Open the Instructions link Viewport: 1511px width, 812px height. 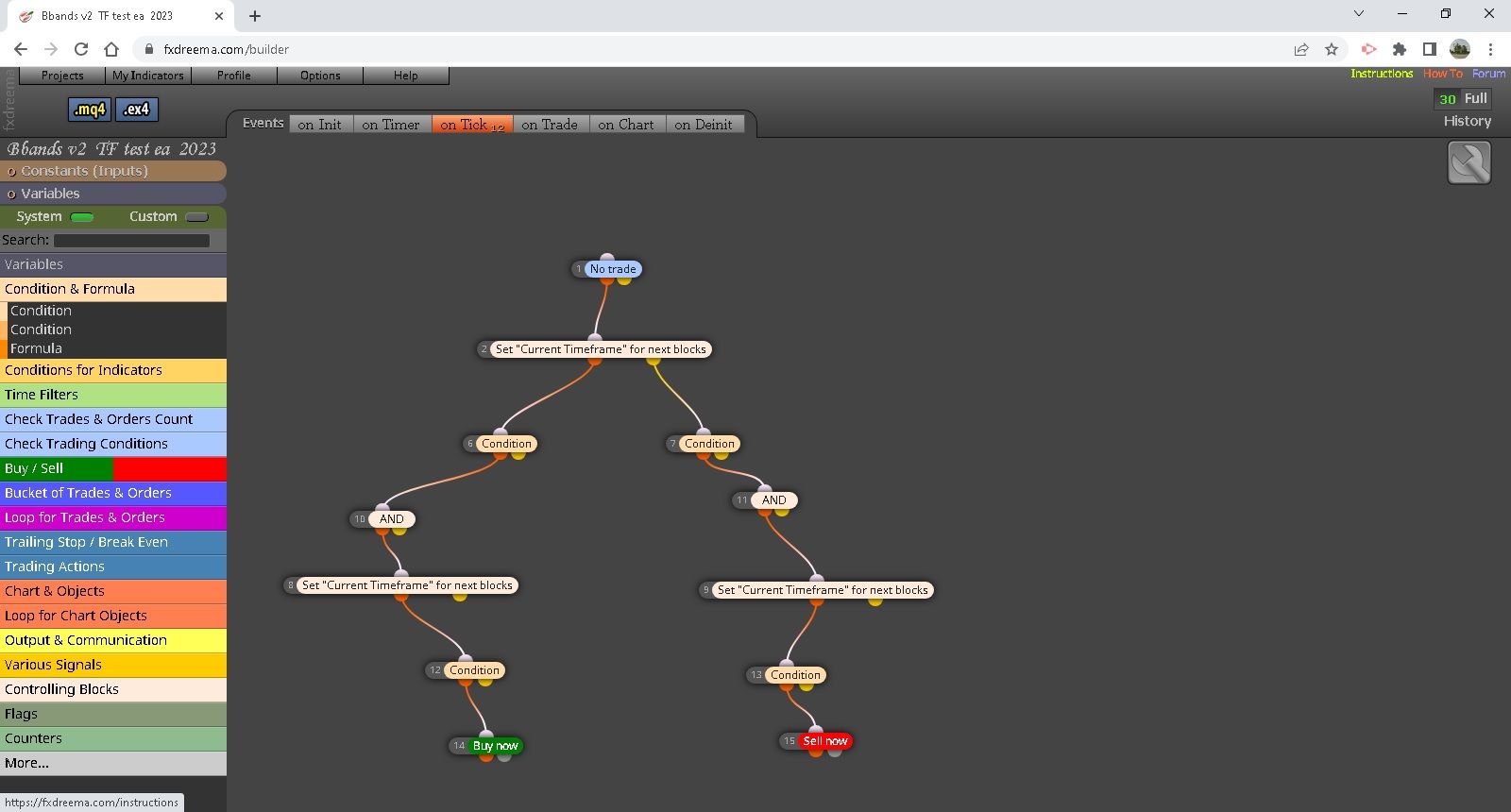[x=1382, y=74]
